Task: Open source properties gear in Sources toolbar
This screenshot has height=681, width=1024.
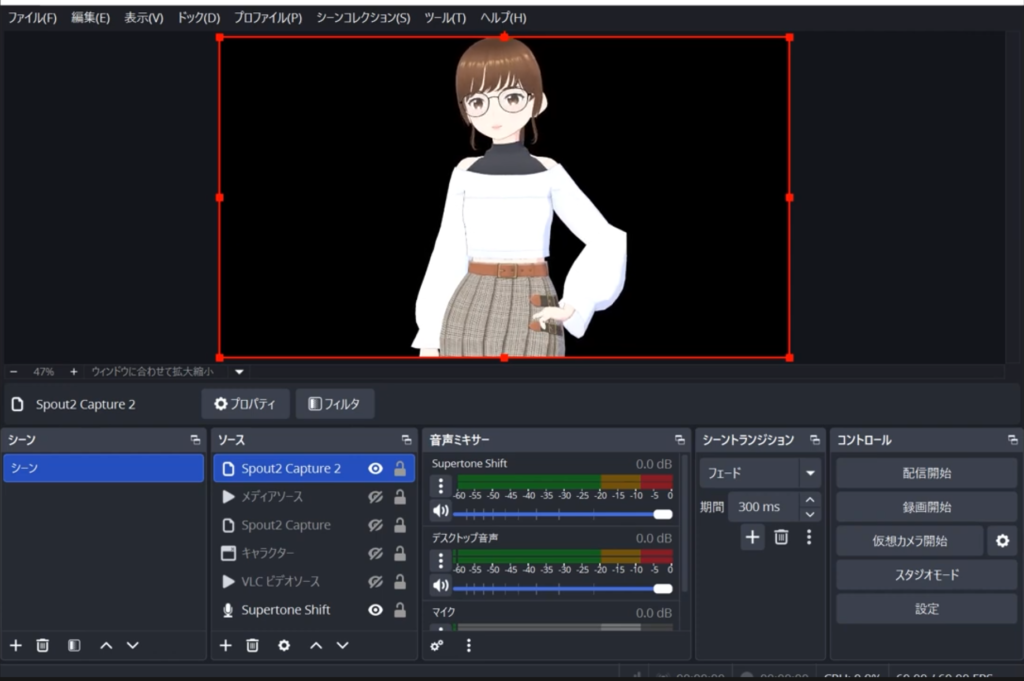Action: 284,646
